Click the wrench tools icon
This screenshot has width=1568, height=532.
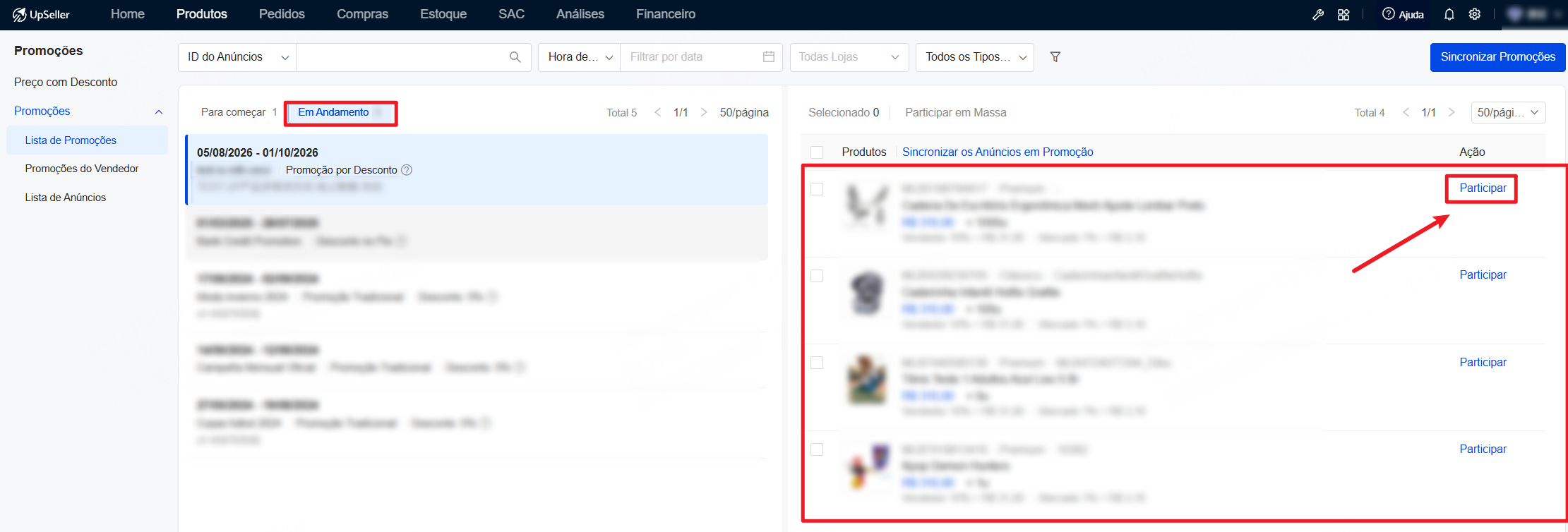click(x=1318, y=14)
